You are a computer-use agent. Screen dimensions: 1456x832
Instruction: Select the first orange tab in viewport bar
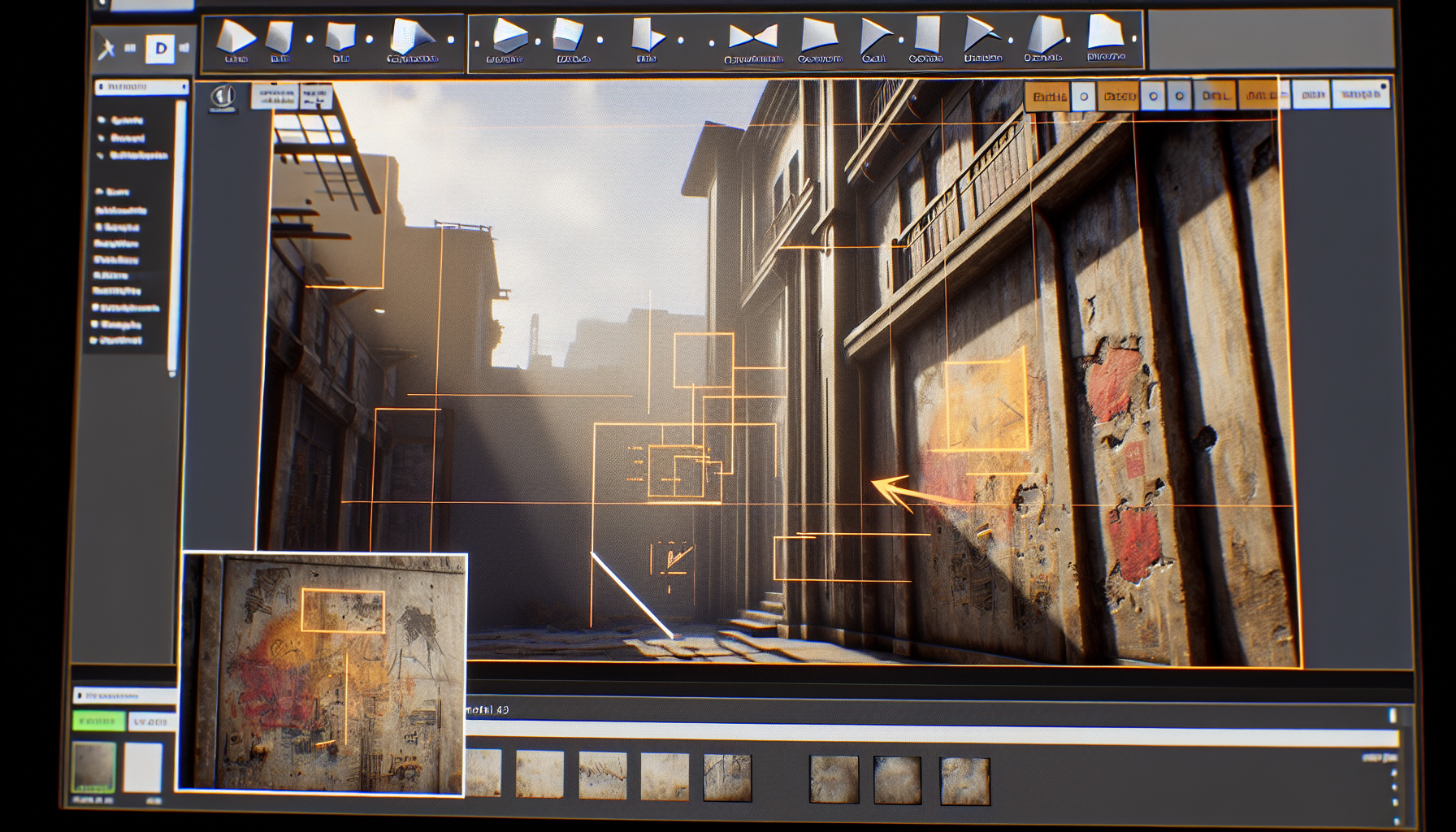click(x=1049, y=97)
